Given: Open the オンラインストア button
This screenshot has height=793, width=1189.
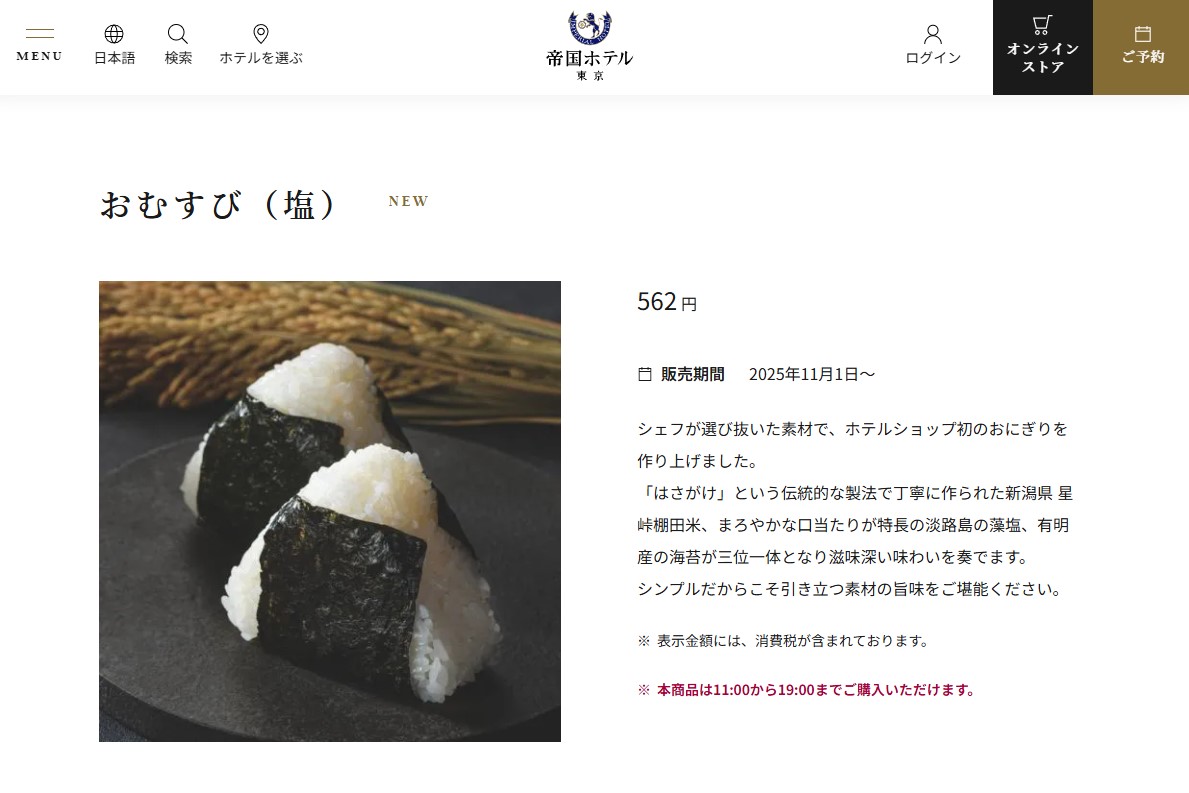Looking at the screenshot, I should 1043,47.
